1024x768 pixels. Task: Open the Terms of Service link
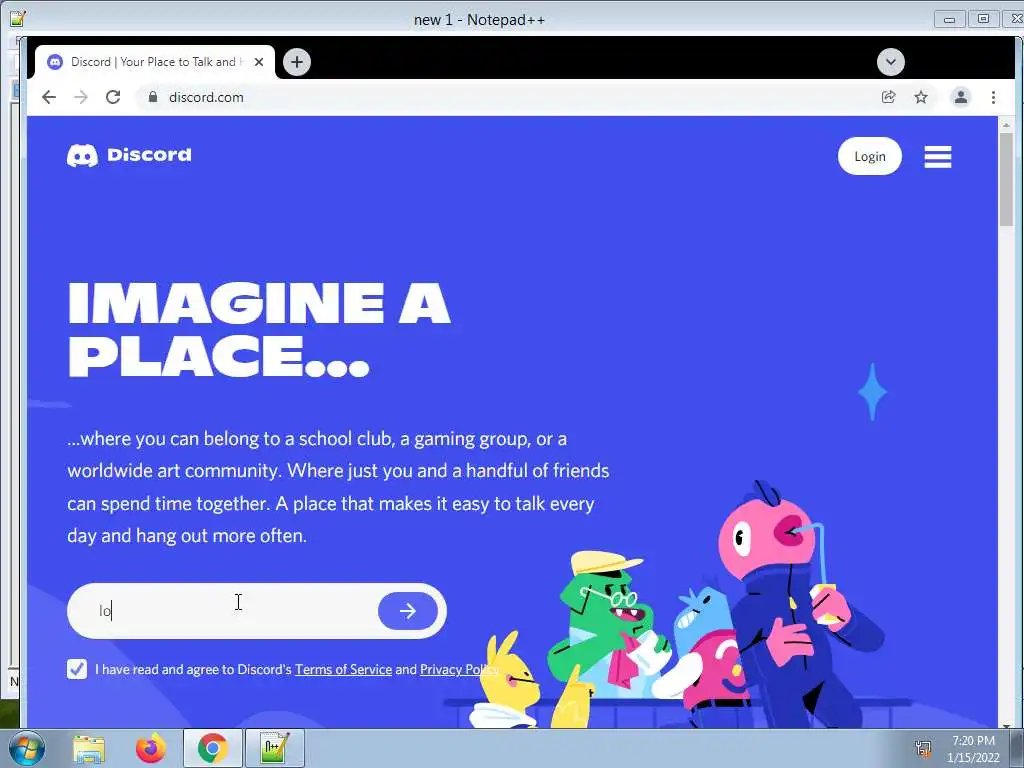pos(344,669)
